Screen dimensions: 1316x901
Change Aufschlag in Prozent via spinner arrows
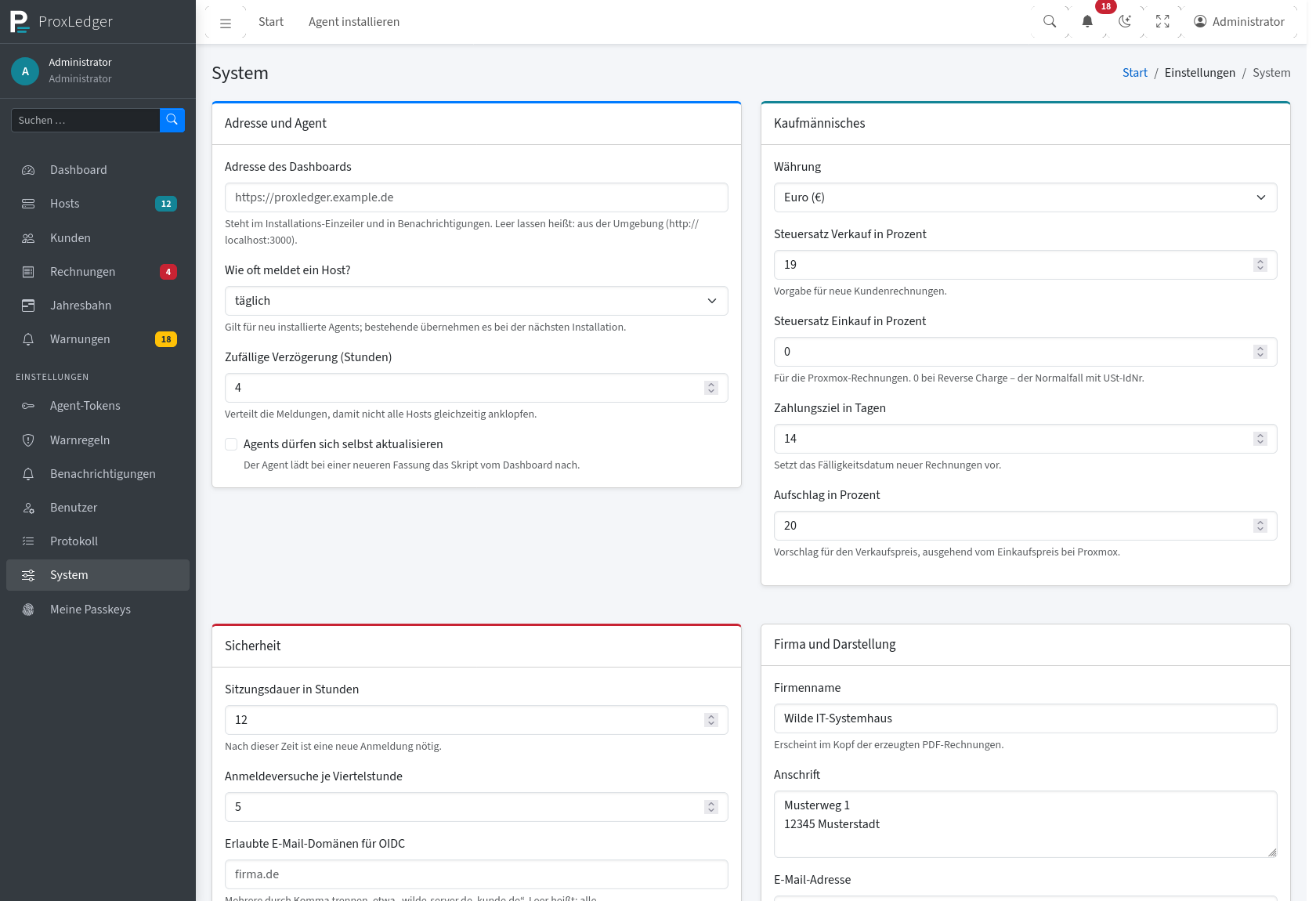pos(1260,526)
